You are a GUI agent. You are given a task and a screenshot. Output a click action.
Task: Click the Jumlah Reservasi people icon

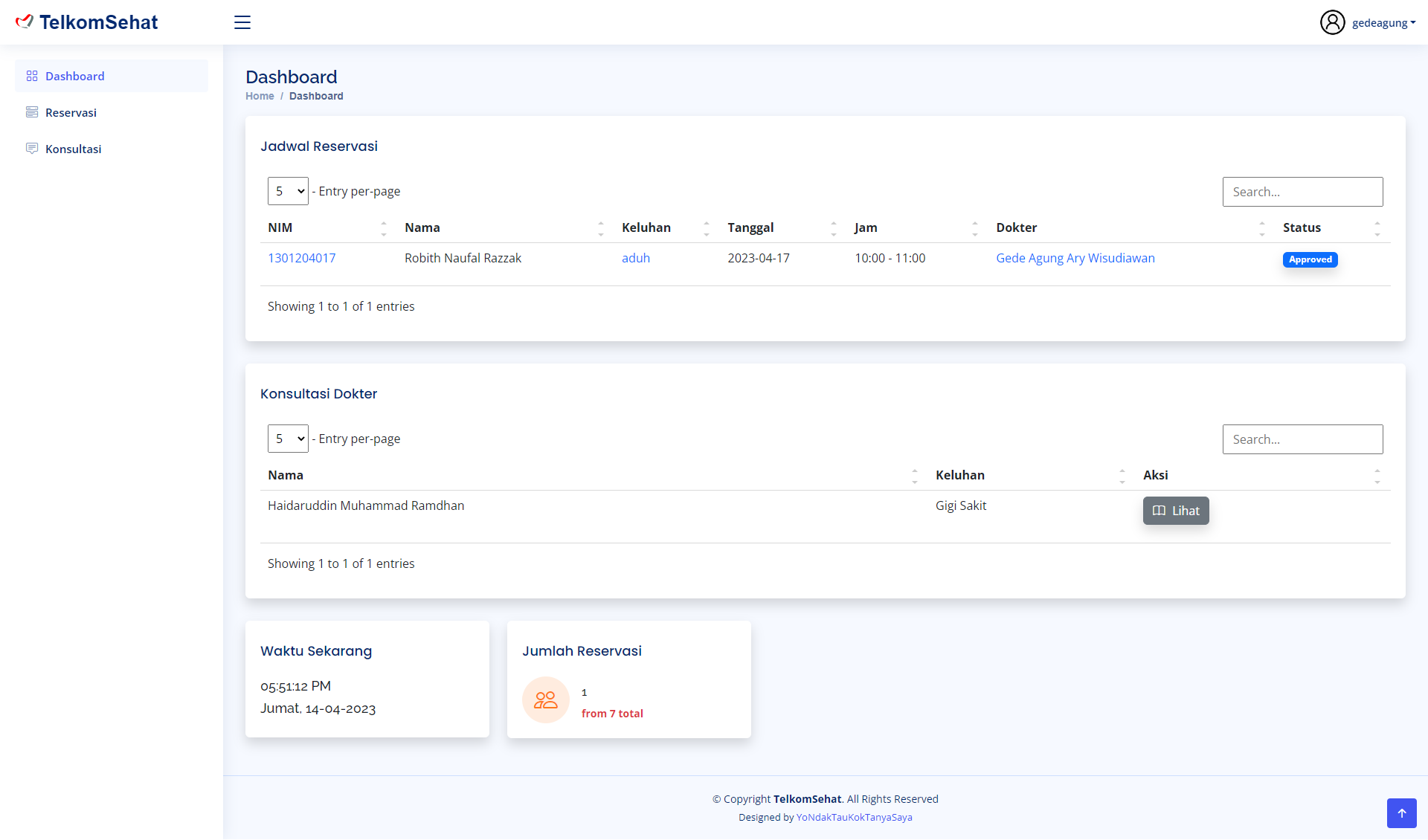(545, 700)
